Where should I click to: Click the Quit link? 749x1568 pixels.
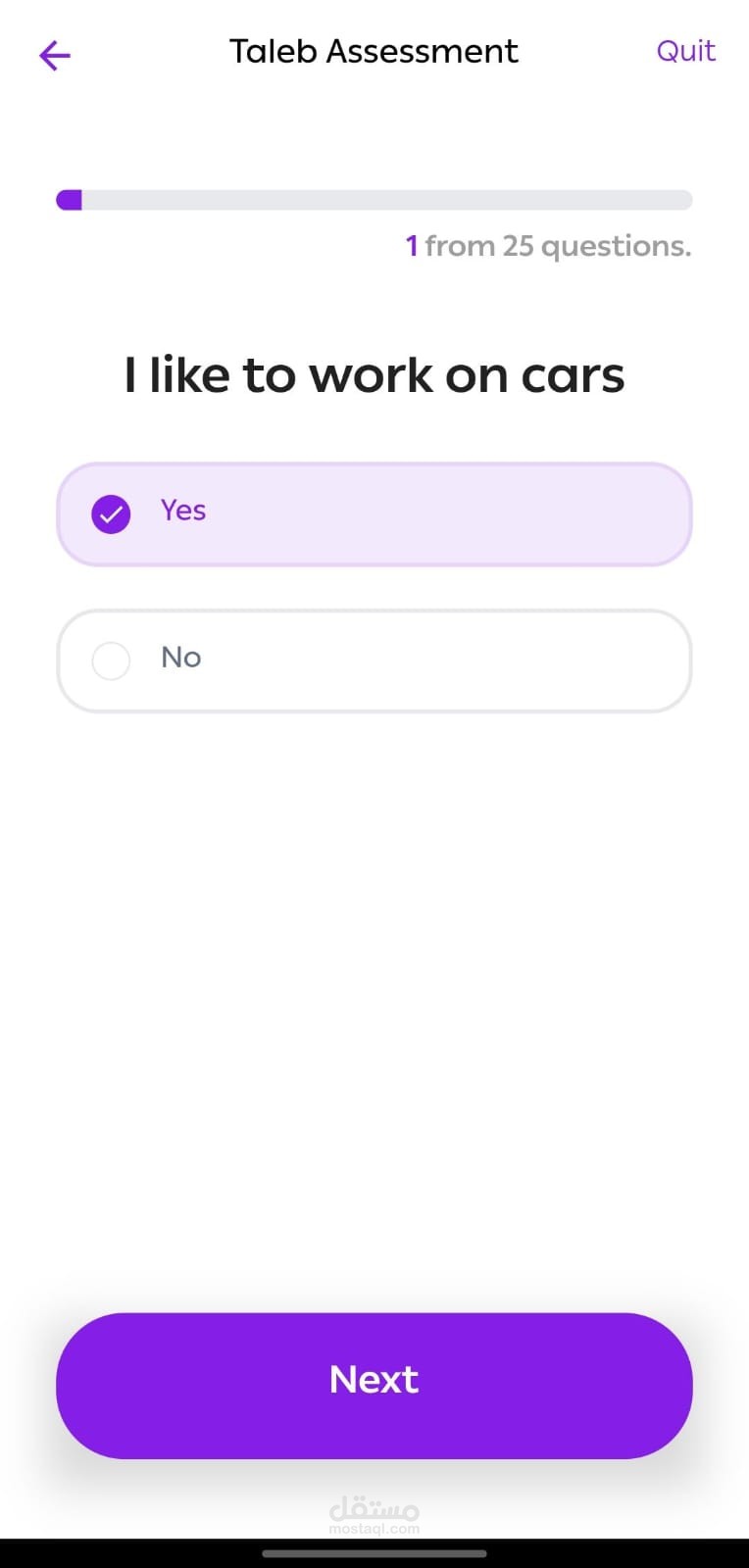tap(685, 51)
